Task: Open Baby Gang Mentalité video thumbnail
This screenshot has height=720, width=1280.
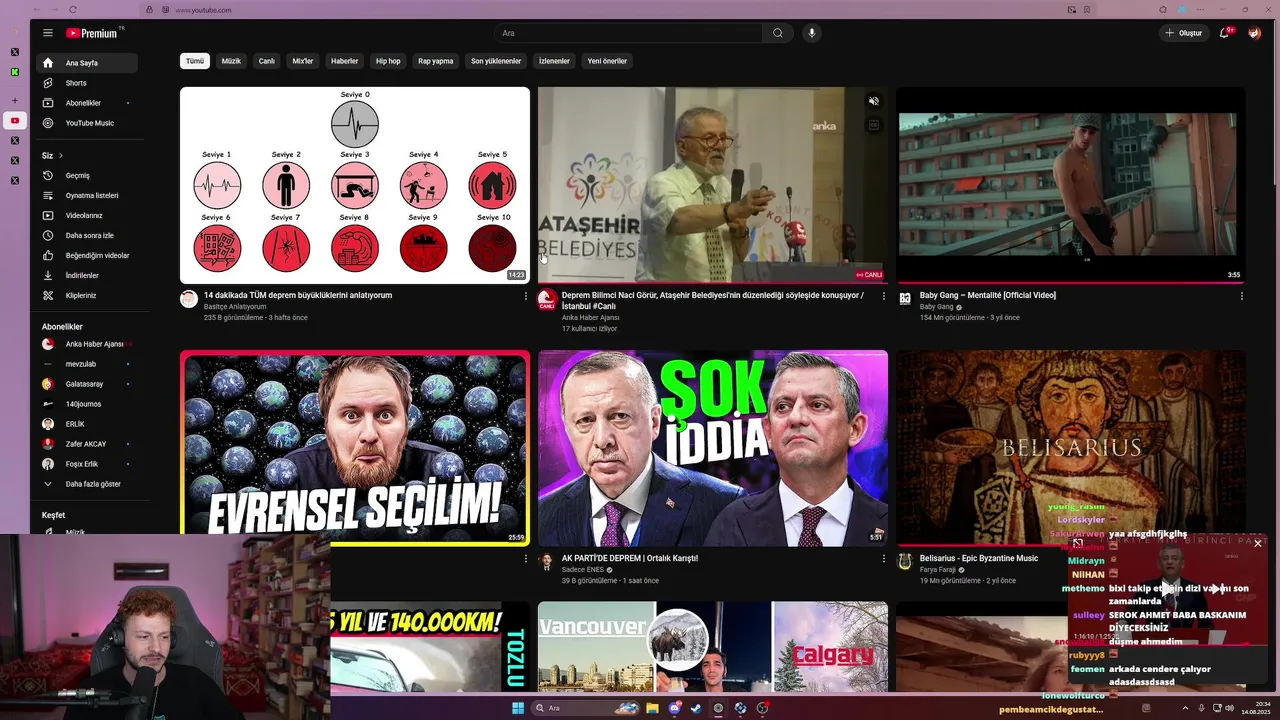Action: tap(1071, 185)
